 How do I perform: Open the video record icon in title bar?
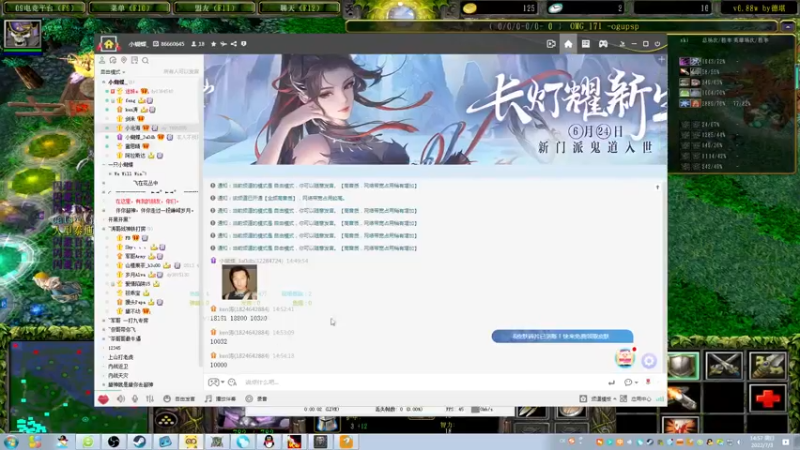click(551, 44)
